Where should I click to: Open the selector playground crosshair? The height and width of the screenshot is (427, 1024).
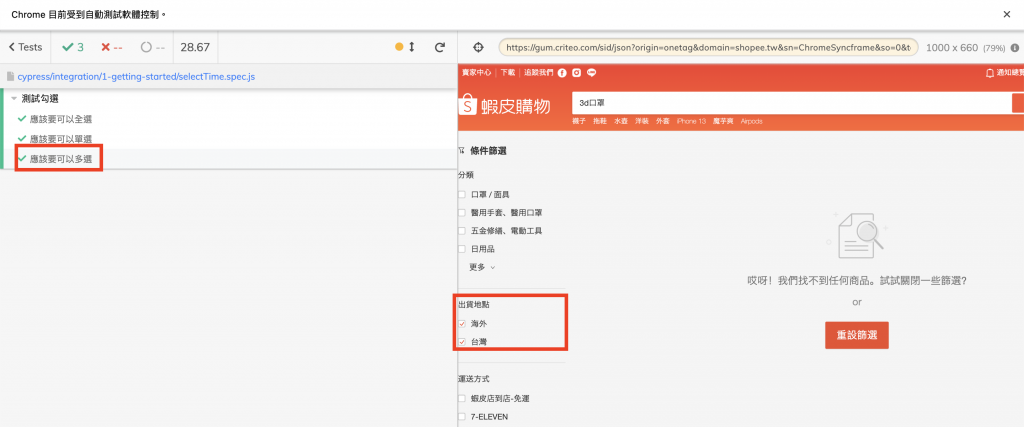[478, 47]
